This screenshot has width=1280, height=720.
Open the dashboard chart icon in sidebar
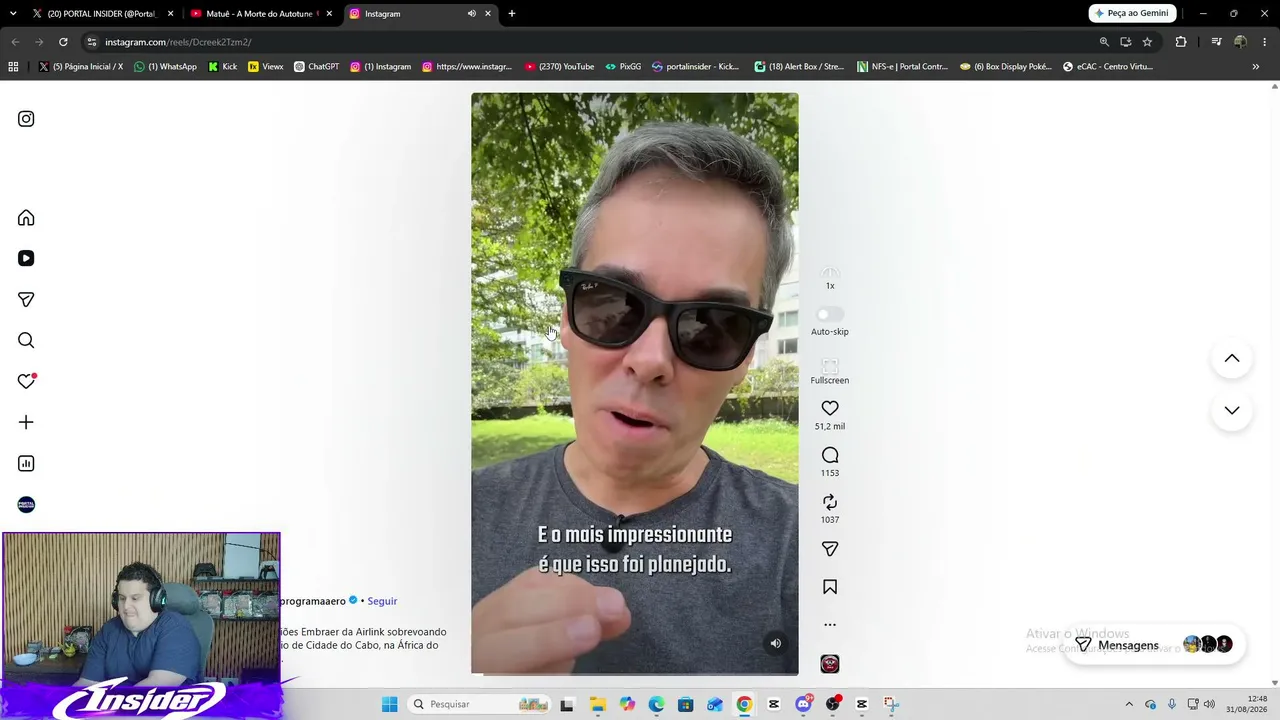[x=26, y=463]
